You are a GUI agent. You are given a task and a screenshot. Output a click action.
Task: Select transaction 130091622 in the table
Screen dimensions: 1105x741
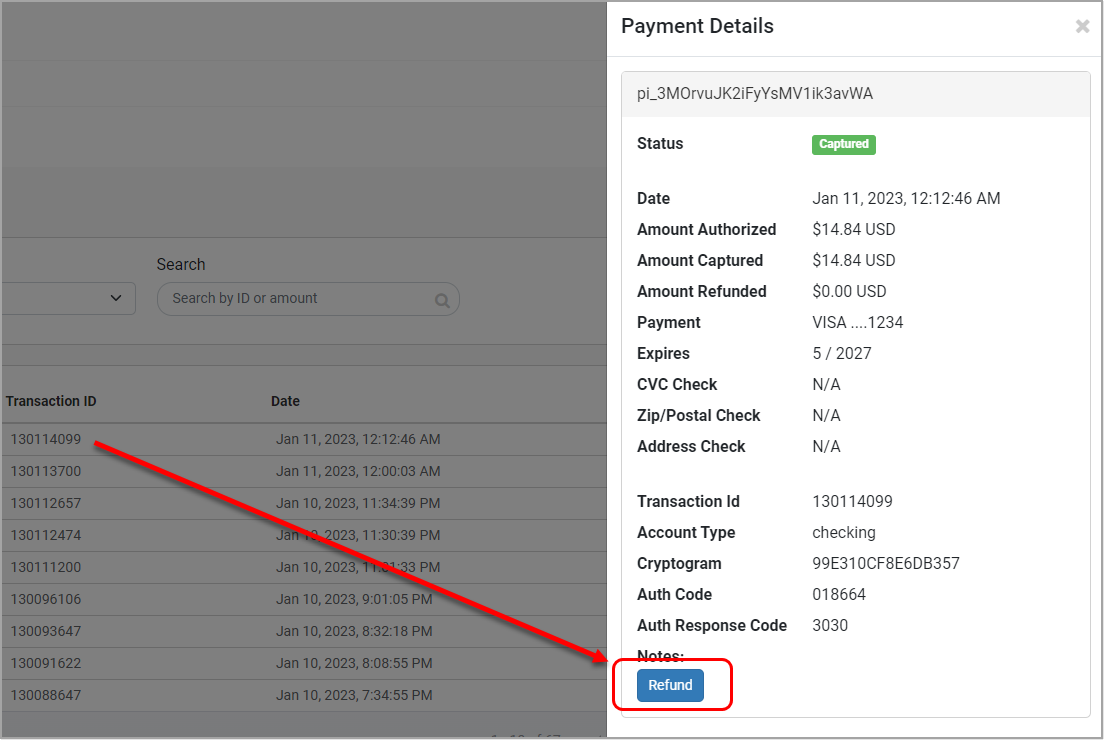click(37, 662)
